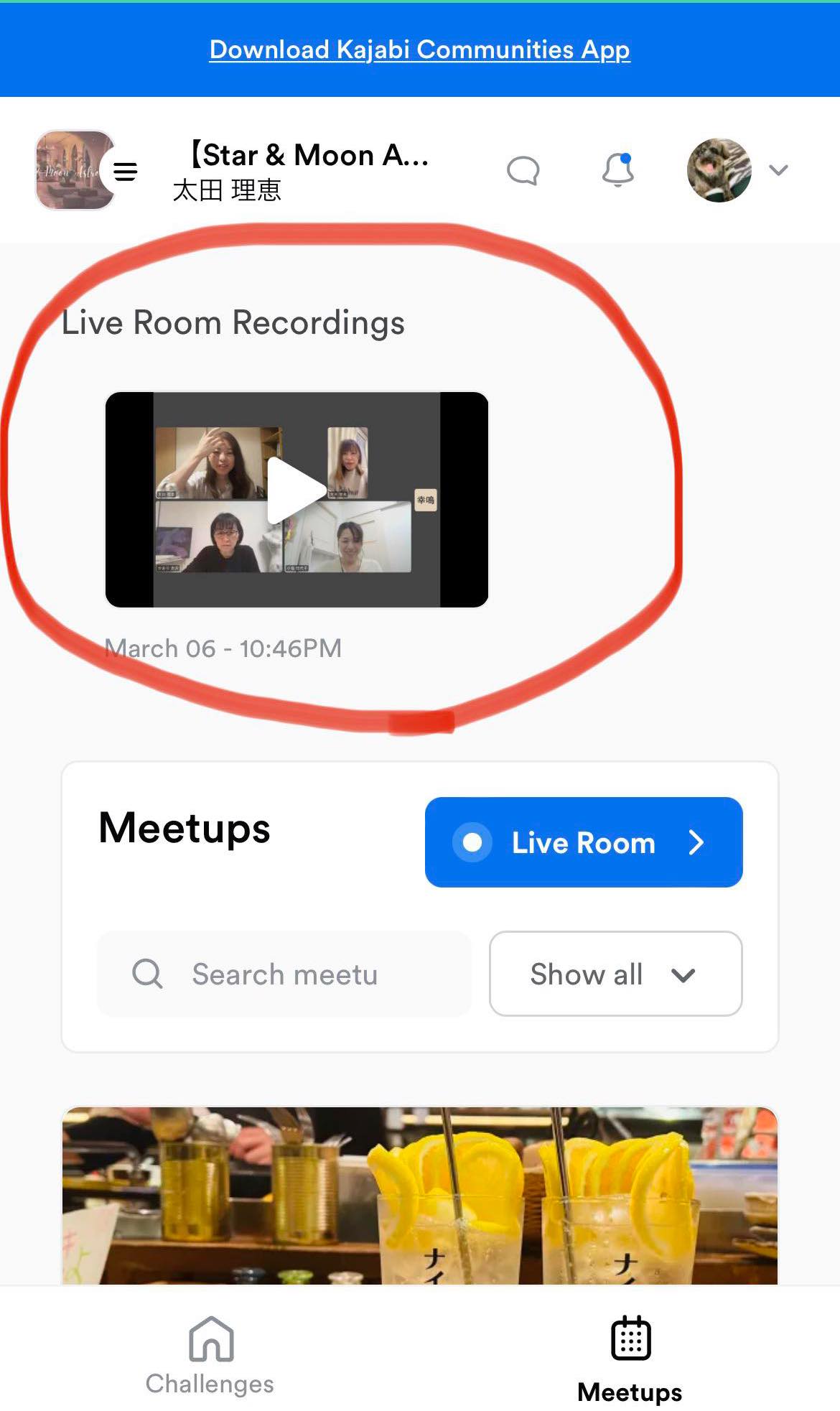Tap the Star & Moon community logo
This screenshot has height=1411, width=840.
click(x=75, y=170)
